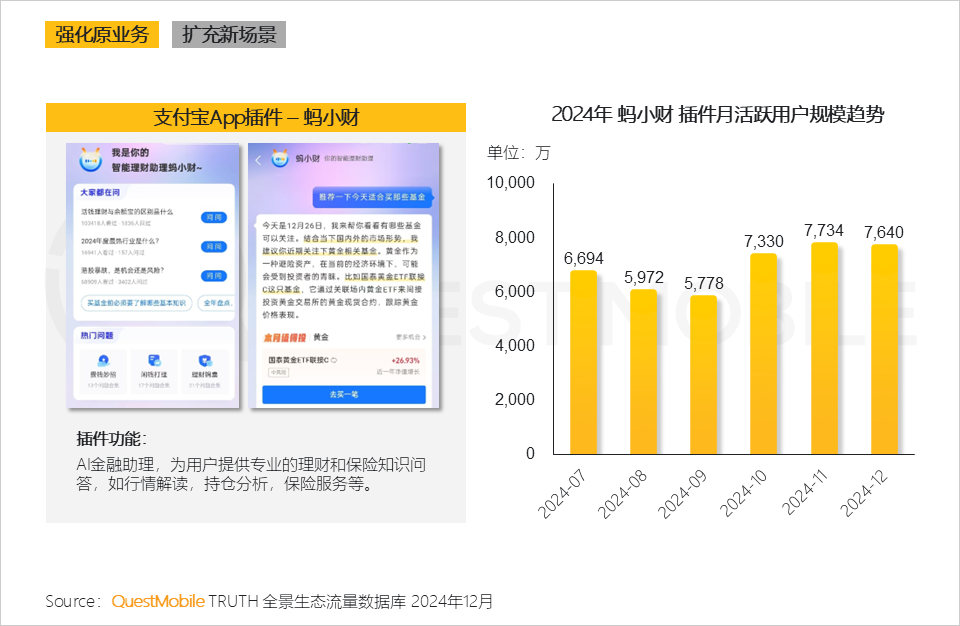Tap the 全年盘点 suggestion chip
Screen dimensions: 960x626
(x=217, y=303)
